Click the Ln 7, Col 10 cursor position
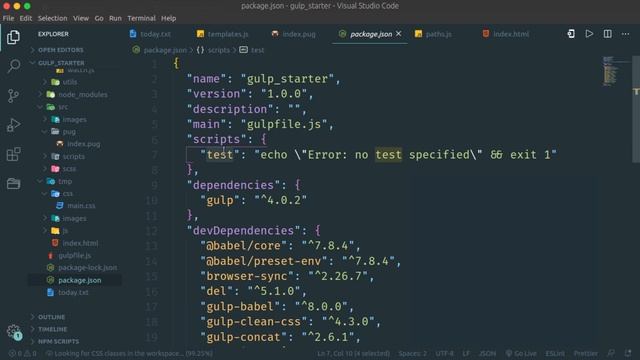This screenshot has height=360, width=640. tap(353, 353)
